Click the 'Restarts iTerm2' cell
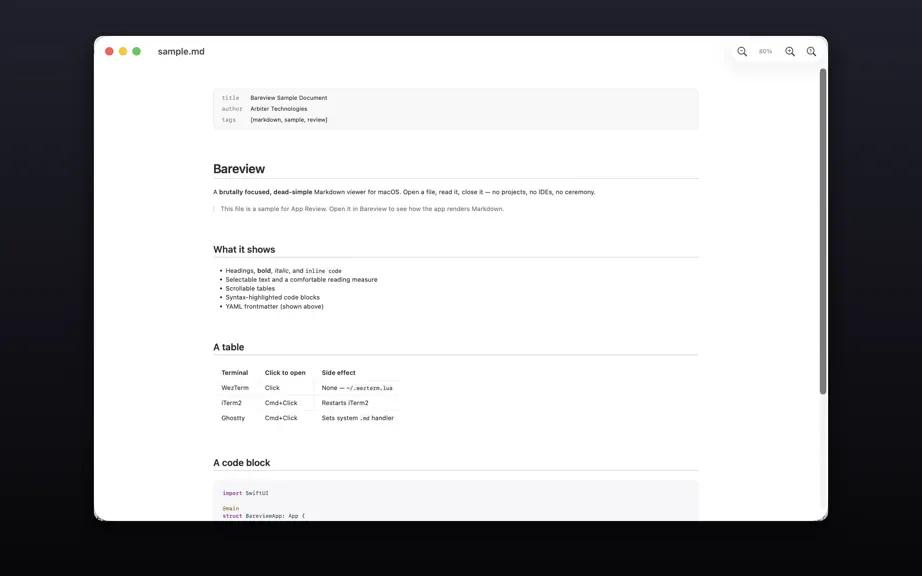This screenshot has width=922, height=576. [345, 403]
